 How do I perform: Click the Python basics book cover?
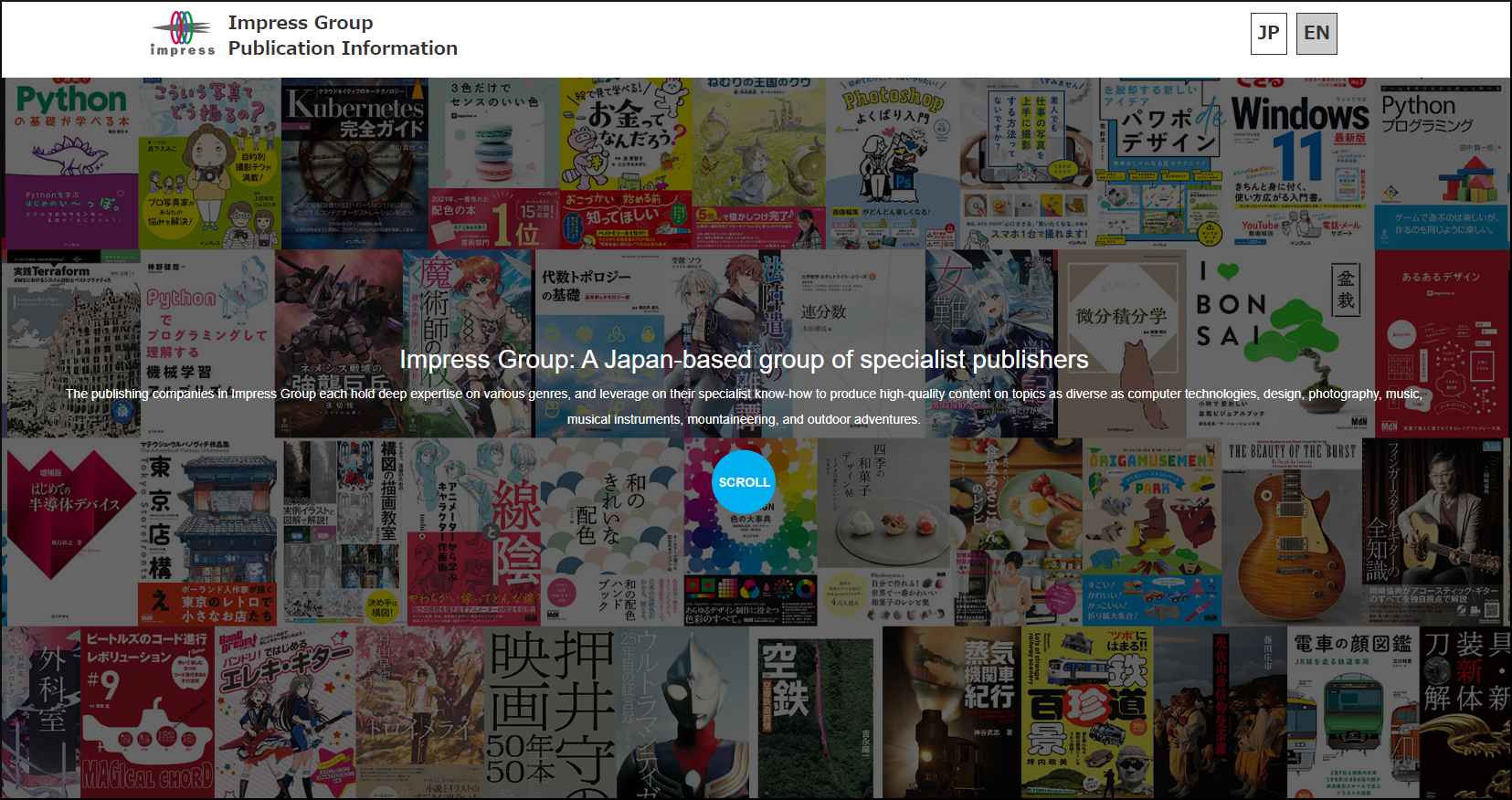point(71,163)
